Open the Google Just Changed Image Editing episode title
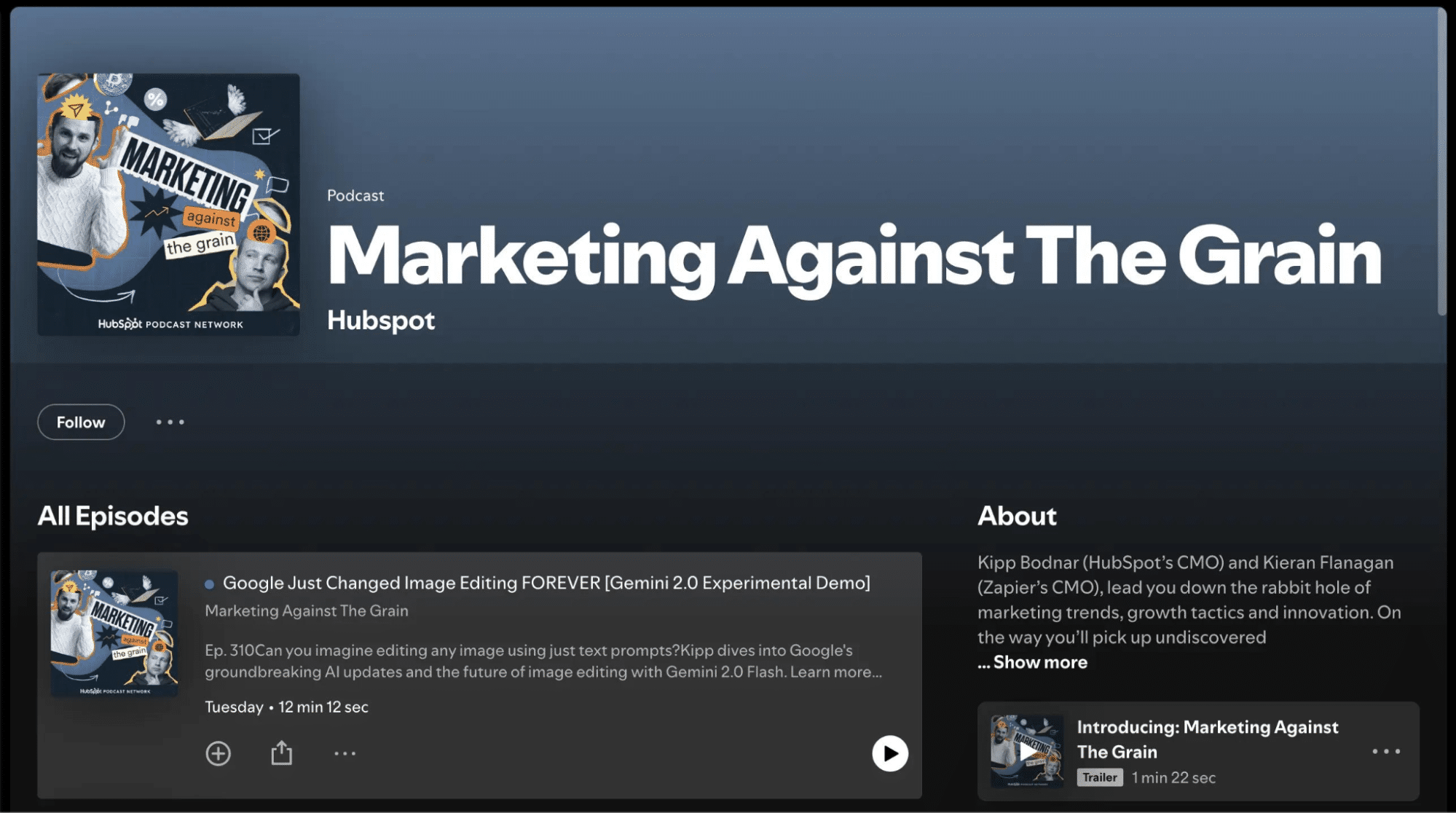The width and height of the screenshot is (1456, 813). pos(546,583)
